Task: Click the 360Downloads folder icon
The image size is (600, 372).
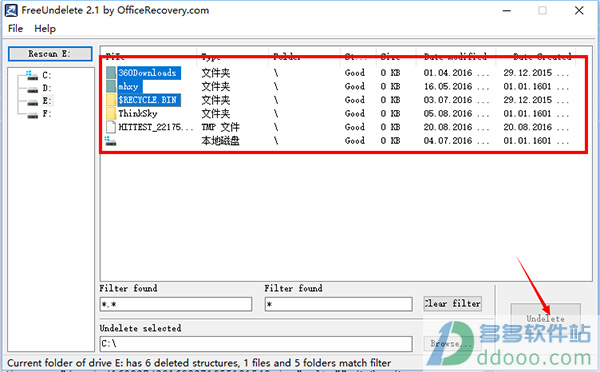Action: (x=111, y=73)
